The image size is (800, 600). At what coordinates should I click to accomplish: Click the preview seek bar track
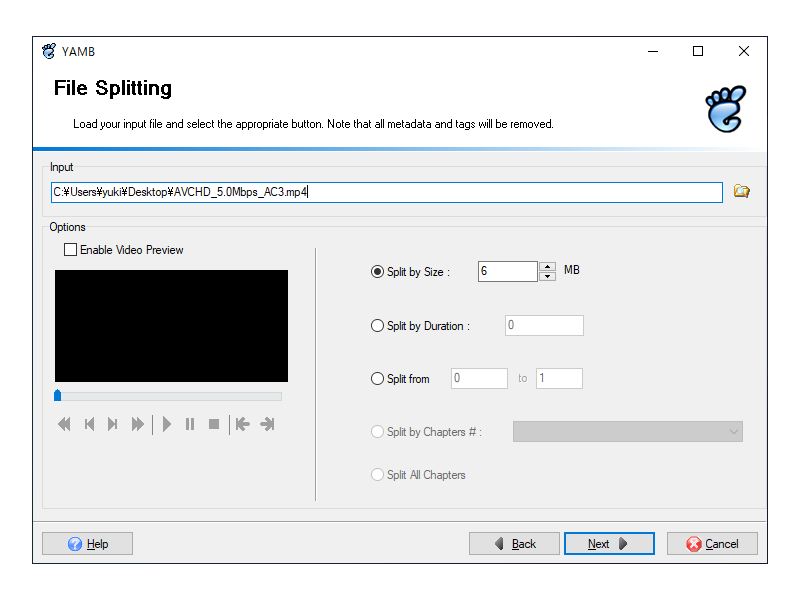coord(168,396)
